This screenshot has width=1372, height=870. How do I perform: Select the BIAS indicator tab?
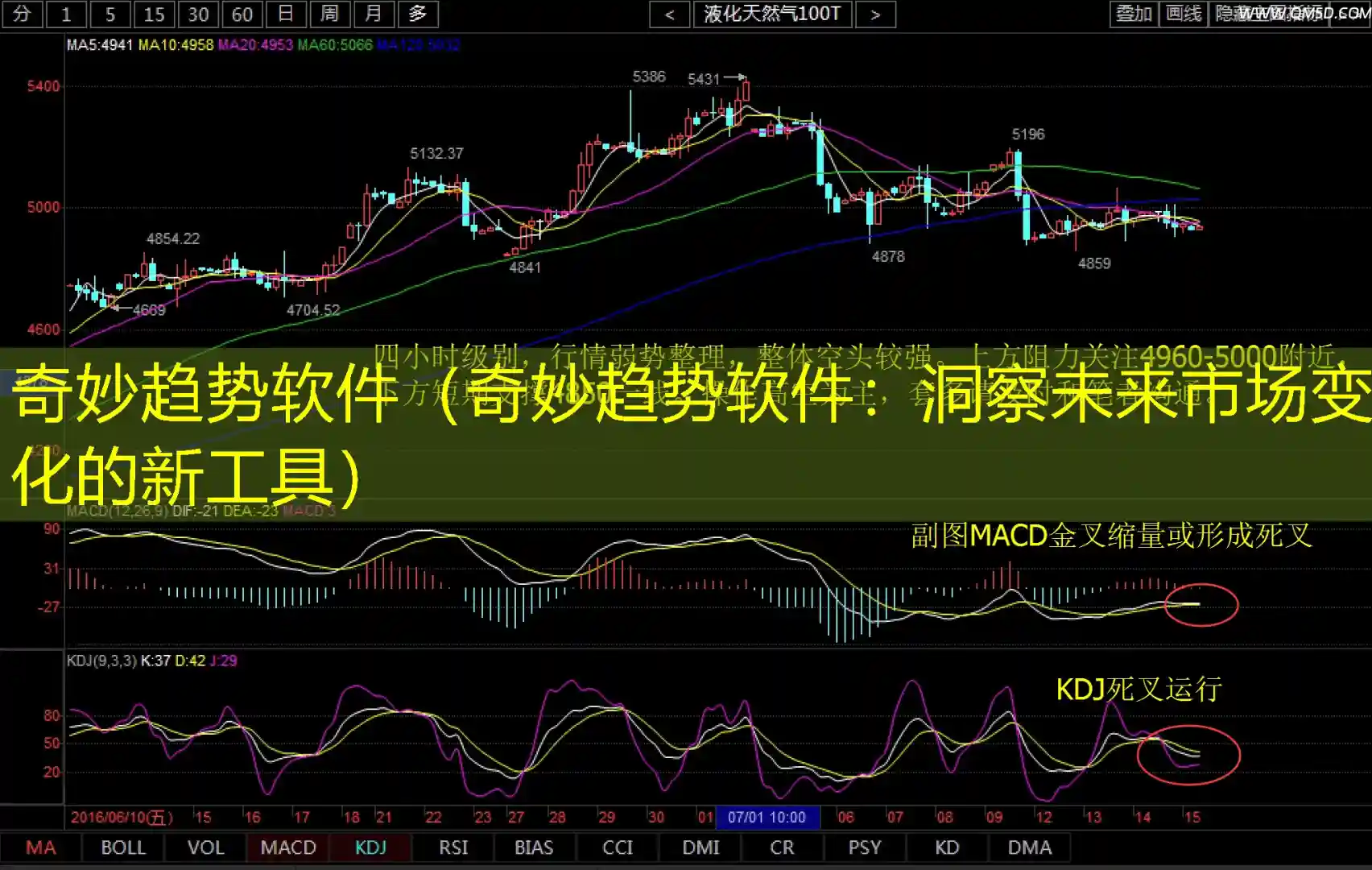pyautogui.click(x=534, y=847)
